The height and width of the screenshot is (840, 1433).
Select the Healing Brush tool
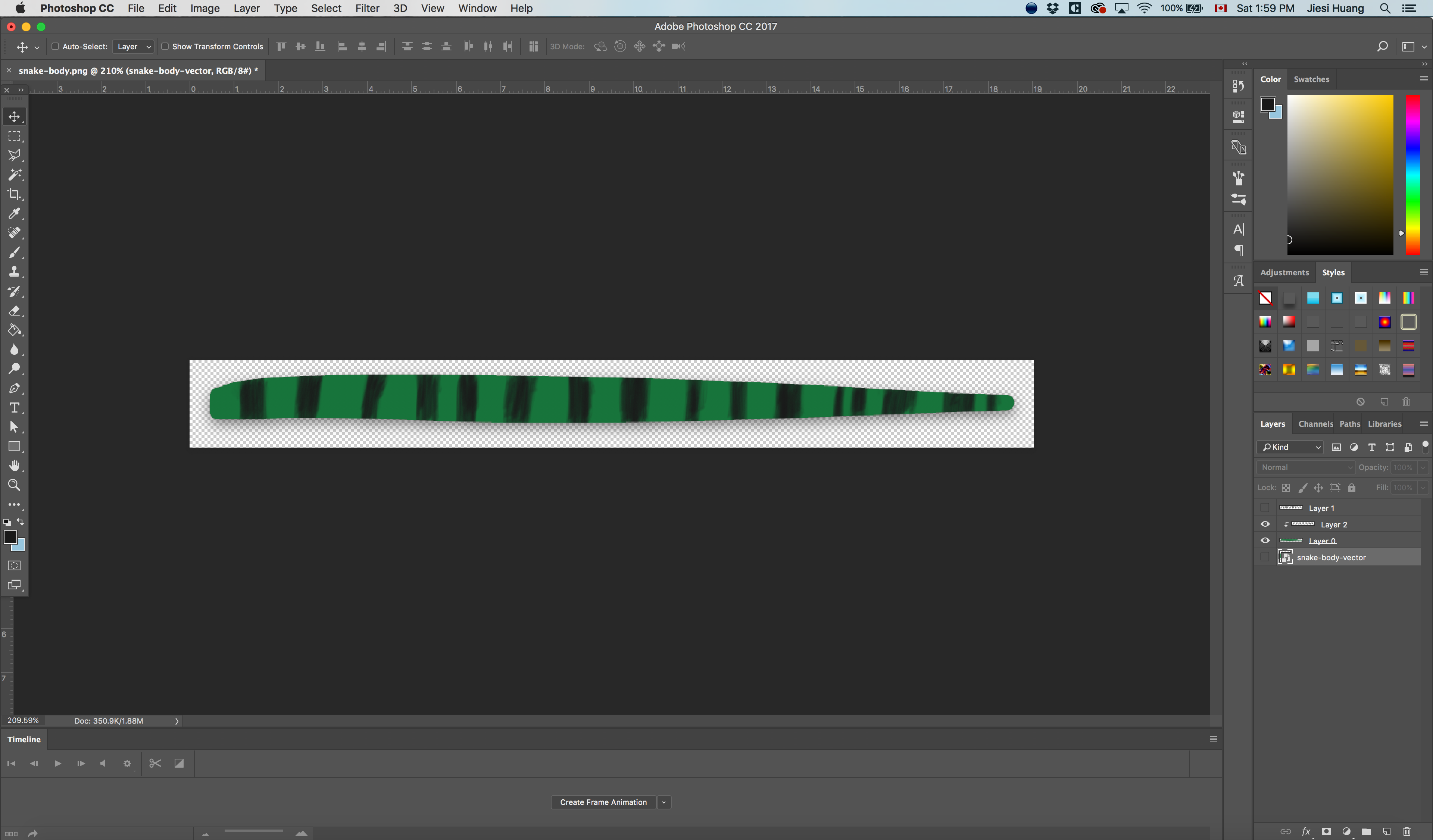[14, 233]
